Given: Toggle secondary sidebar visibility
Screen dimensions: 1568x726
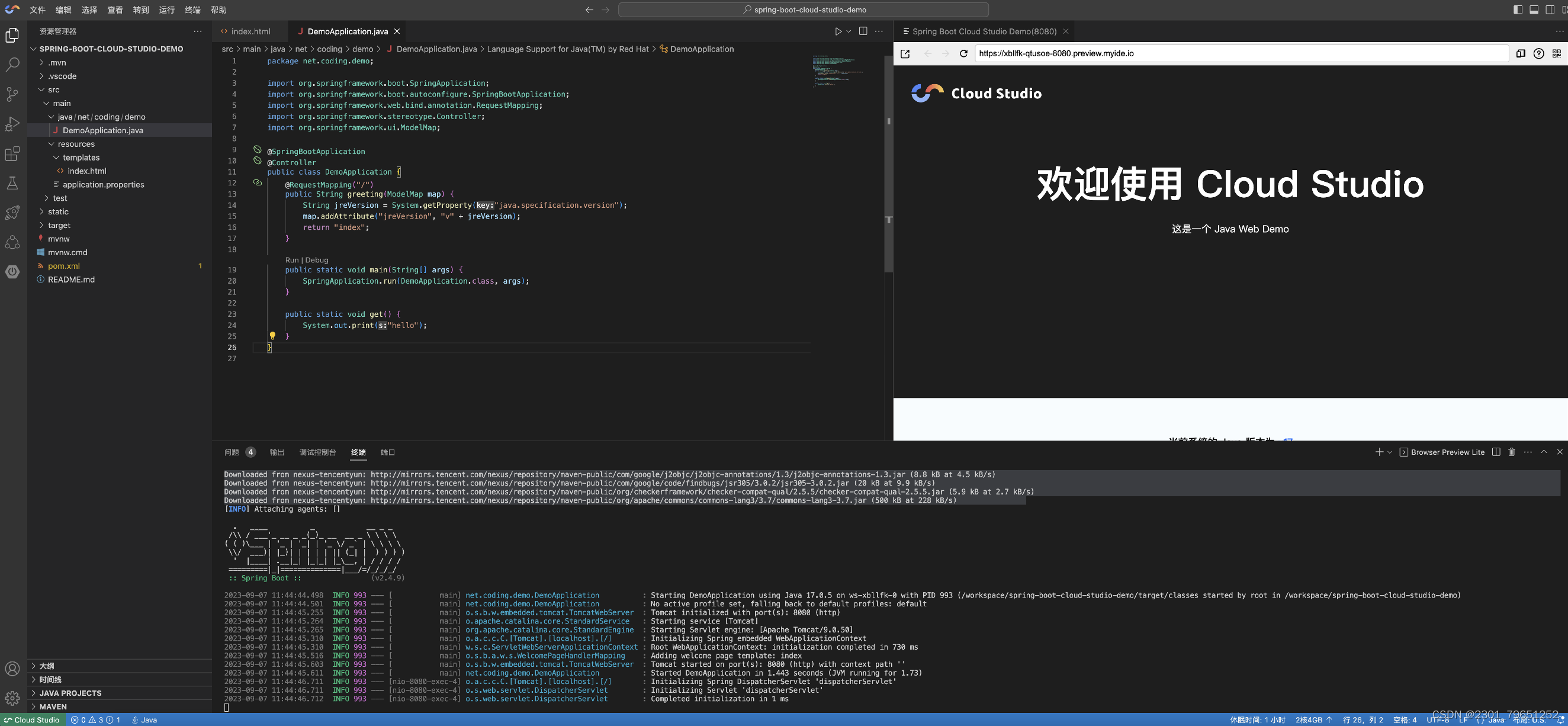Looking at the screenshot, I should (x=1550, y=9).
